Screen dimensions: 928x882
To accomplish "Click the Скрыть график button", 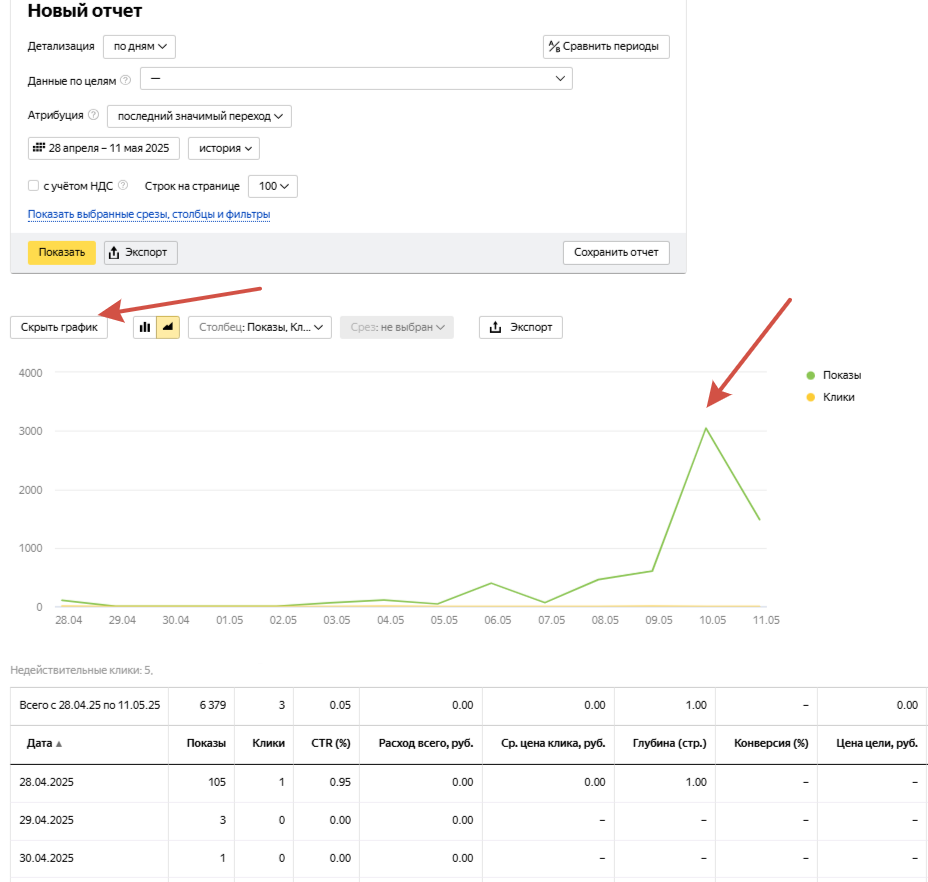I will [x=59, y=327].
